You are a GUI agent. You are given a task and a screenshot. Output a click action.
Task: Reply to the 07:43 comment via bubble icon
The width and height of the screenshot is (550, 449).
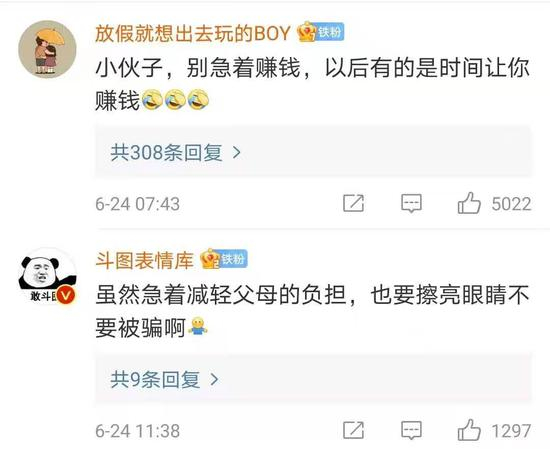[x=411, y=203]
